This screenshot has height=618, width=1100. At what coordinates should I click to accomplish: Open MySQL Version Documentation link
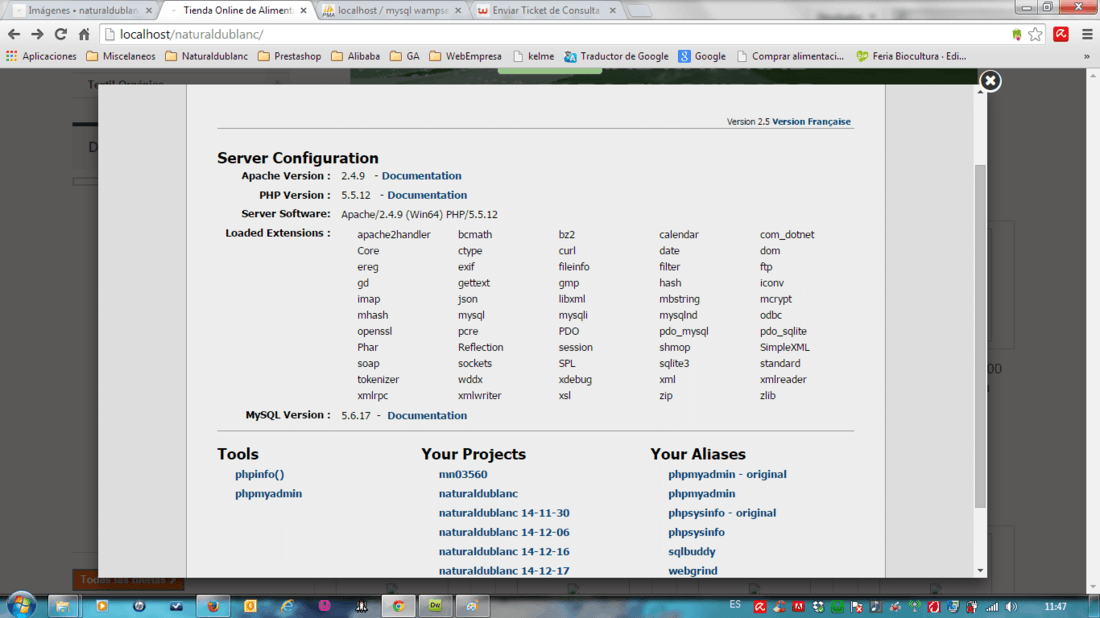click(x=427, y=415)
